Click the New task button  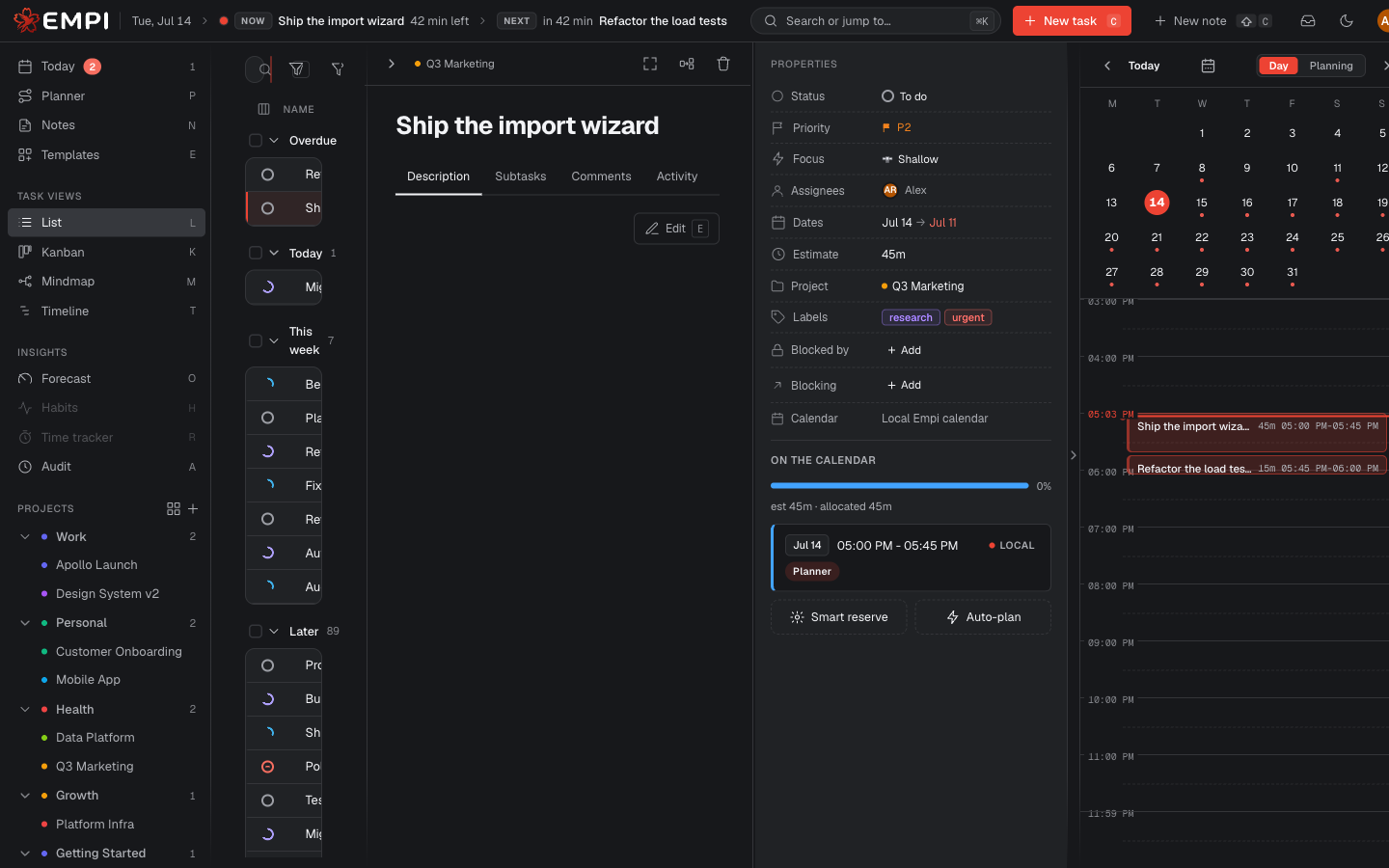[1072, 20]
